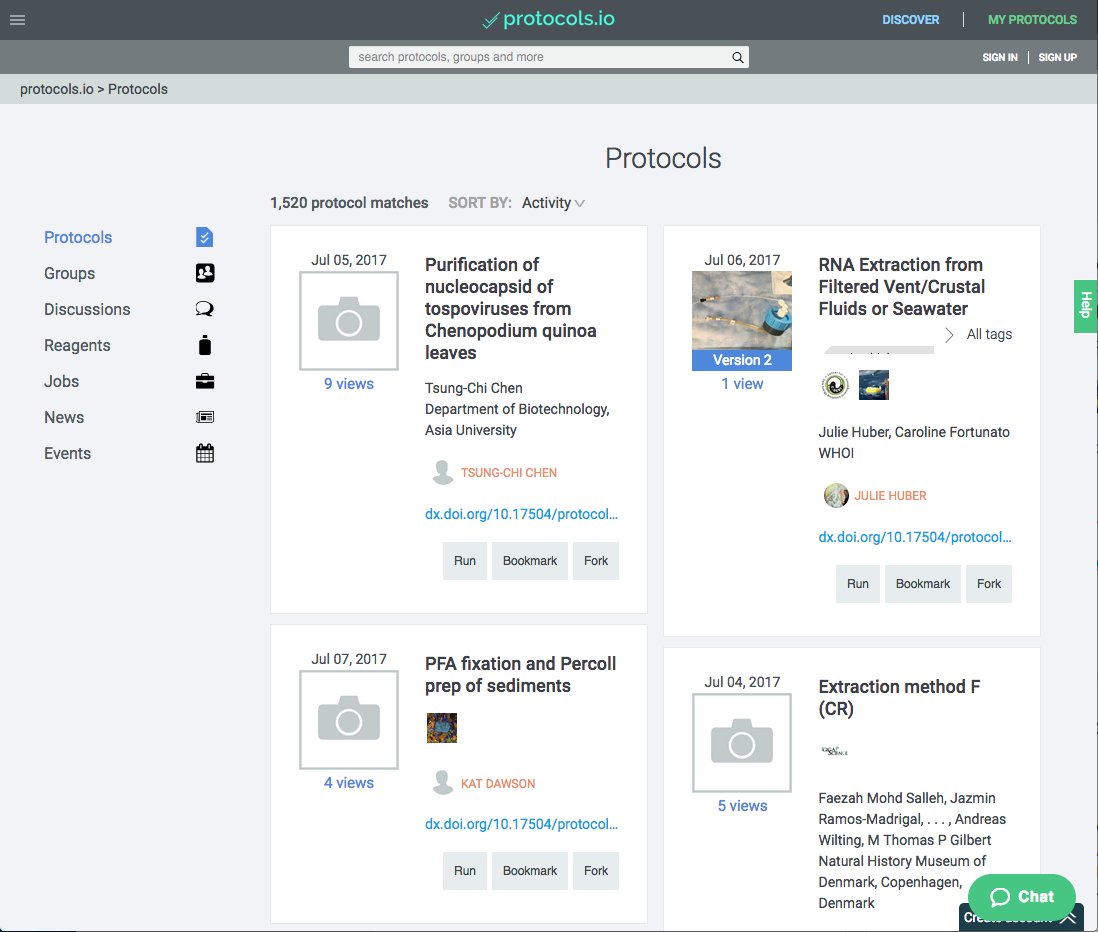The image size is (1098, 932).
Task: Select News in the sidebar
Action: pyautogui.click(x=64, y=417)
